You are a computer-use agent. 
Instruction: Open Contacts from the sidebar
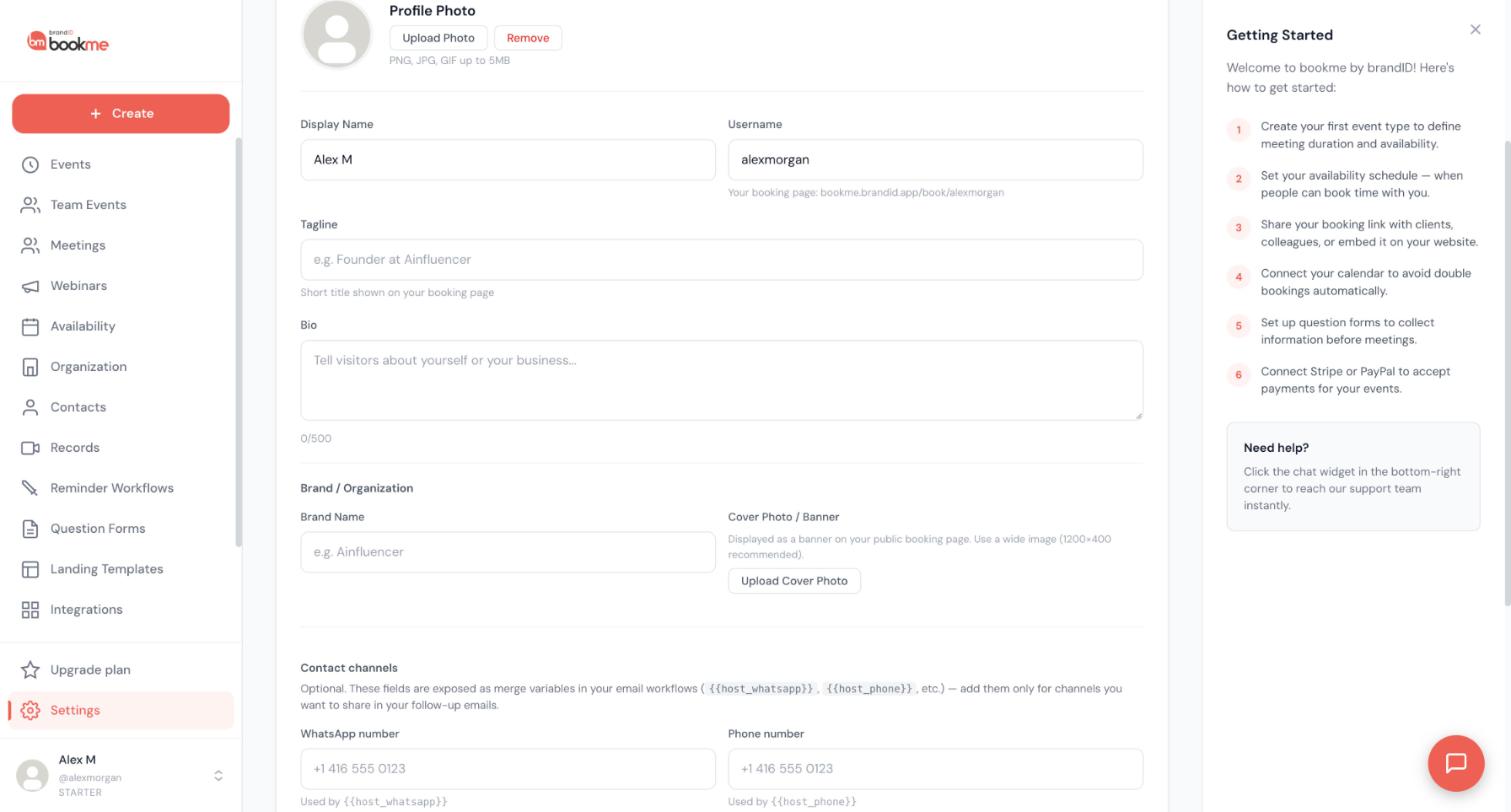pyautogui.click(x=120, y=407)
